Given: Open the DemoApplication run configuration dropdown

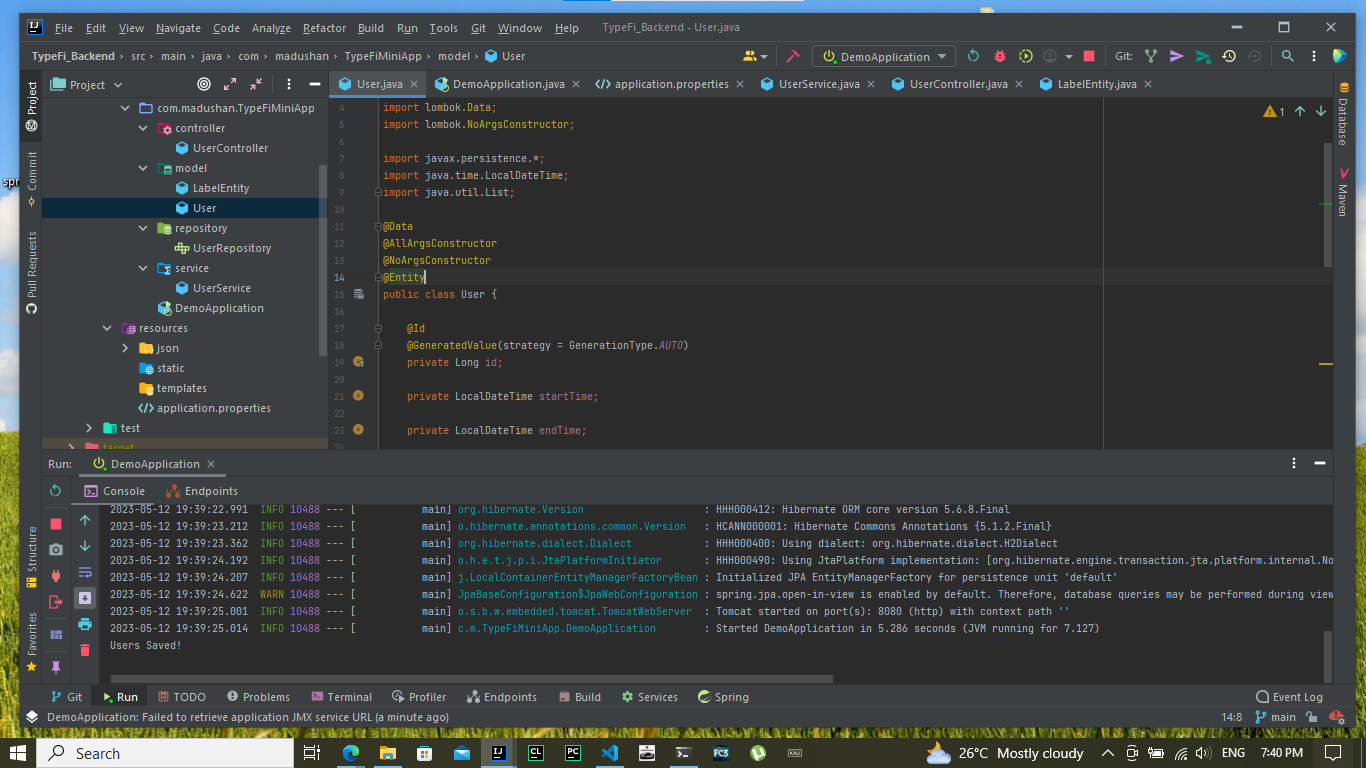Looking at the screenshot, I should click(883, 56).
